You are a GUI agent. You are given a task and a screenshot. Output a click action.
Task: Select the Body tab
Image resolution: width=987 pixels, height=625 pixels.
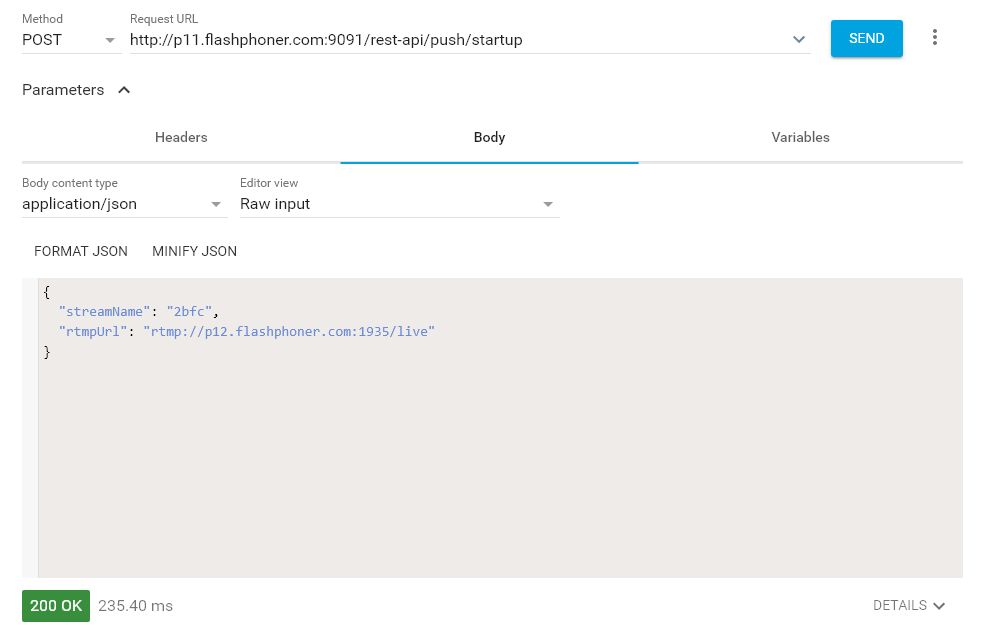coord(489,137)
